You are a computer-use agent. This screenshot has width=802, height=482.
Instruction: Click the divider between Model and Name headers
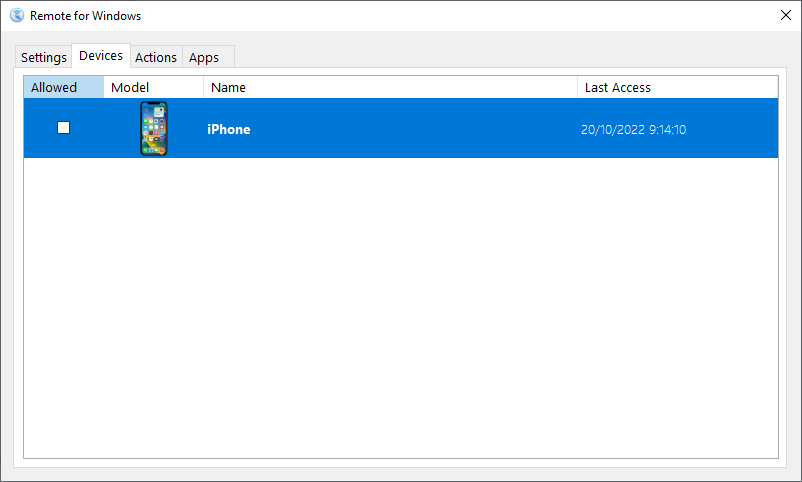pyautogui.click(x=203, y=87)
